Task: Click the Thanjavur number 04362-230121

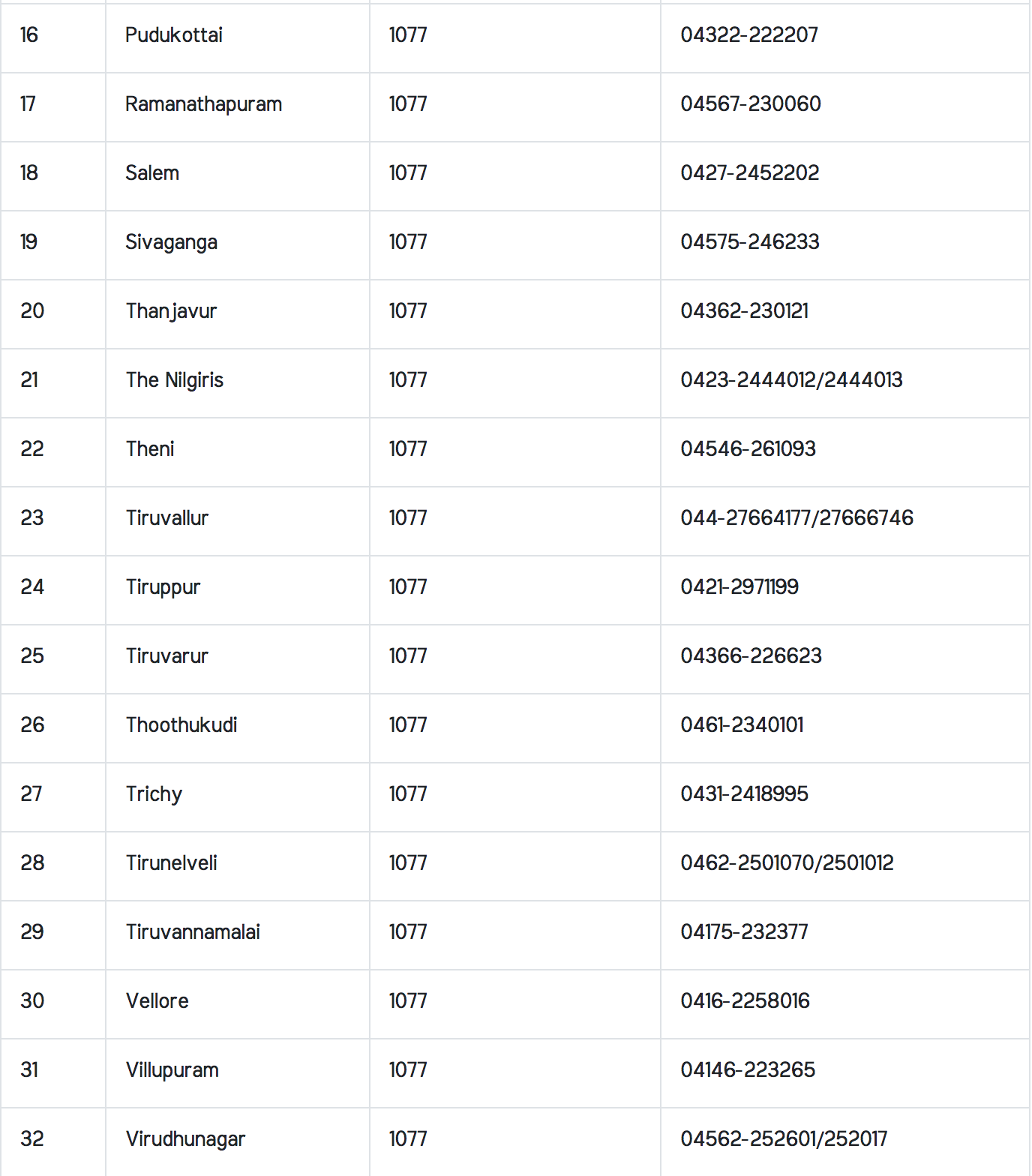Action: pos(744,311)
